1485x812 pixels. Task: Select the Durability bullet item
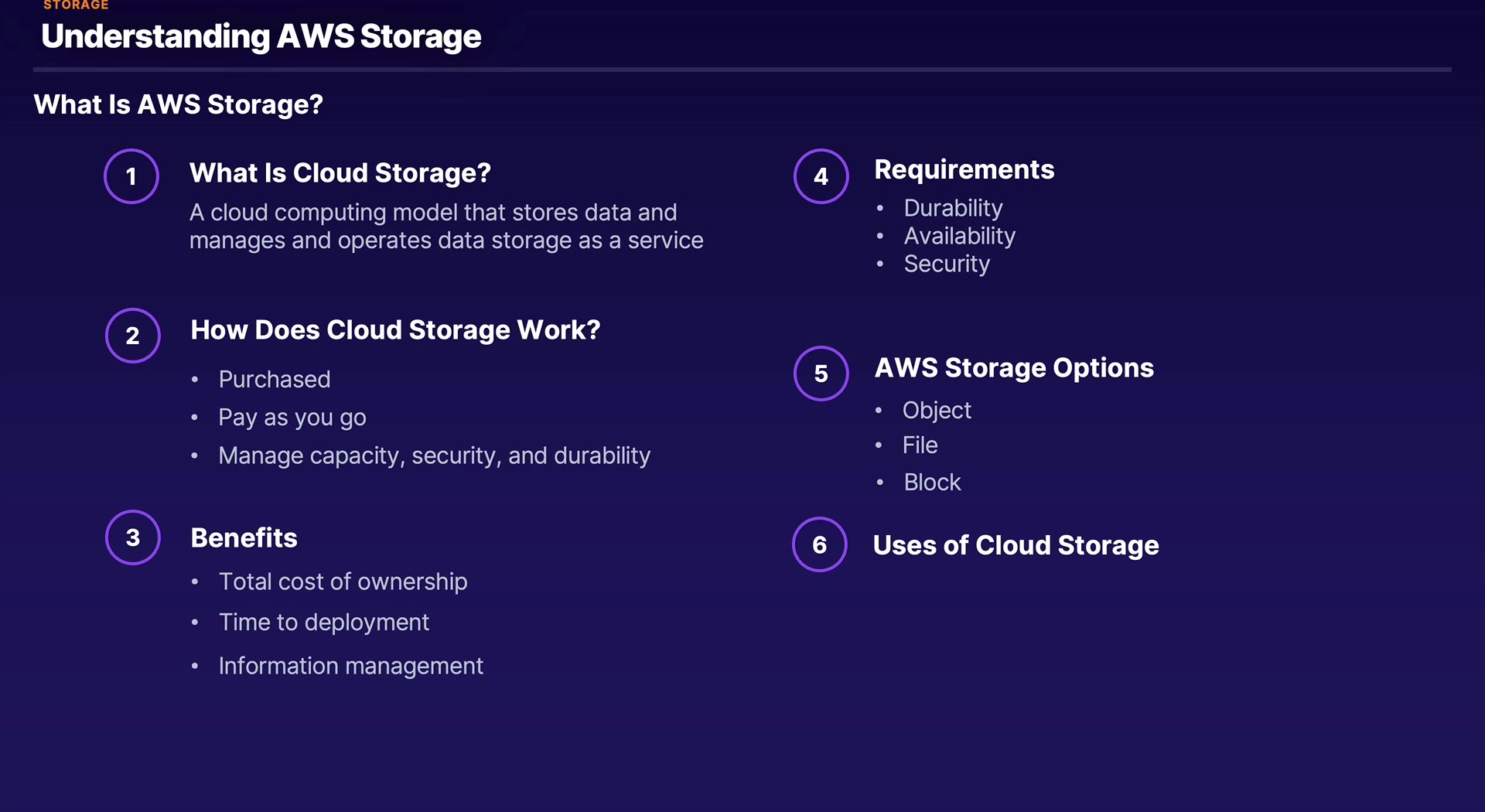click(953, 208)
